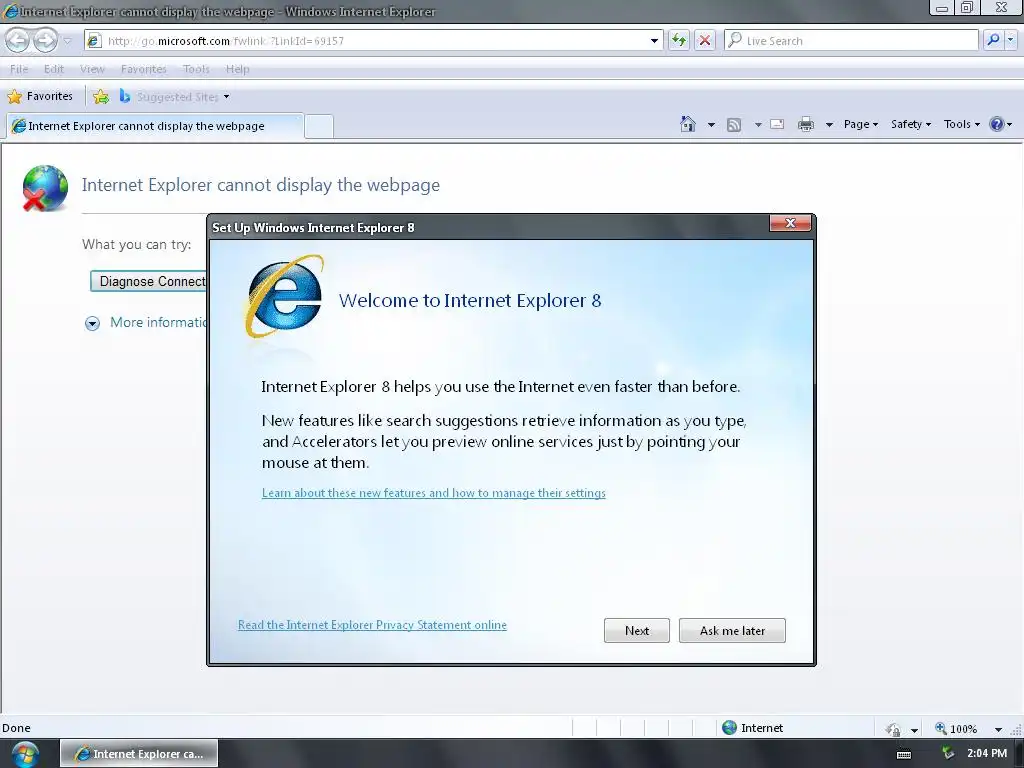
Task: Open the Favorites menu in menu bar
Action: [x=144, y=69]
